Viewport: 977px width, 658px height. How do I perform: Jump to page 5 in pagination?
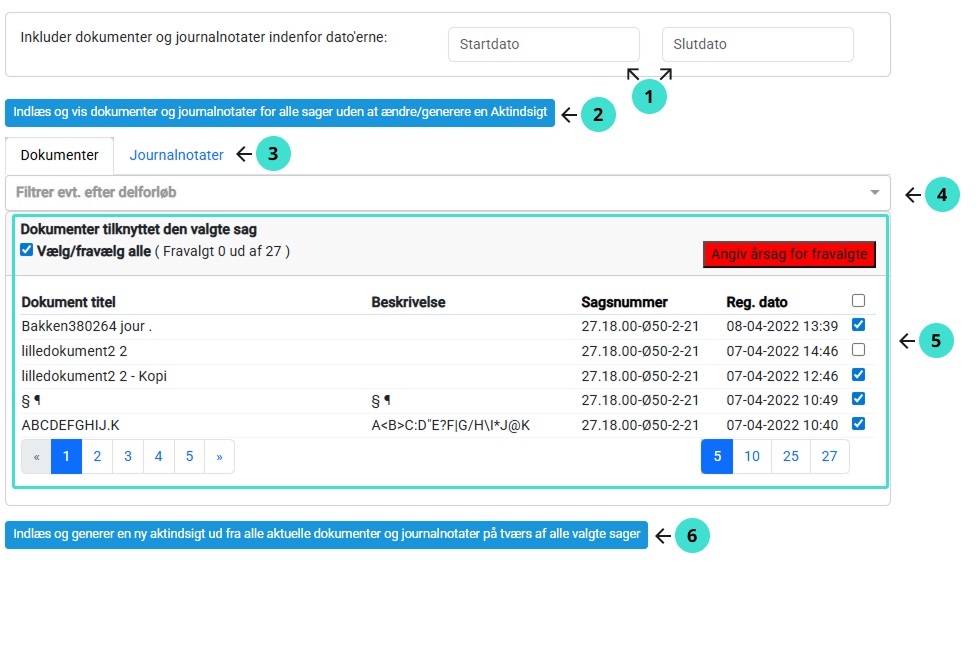pyautogui.click(x=189, y=456)
